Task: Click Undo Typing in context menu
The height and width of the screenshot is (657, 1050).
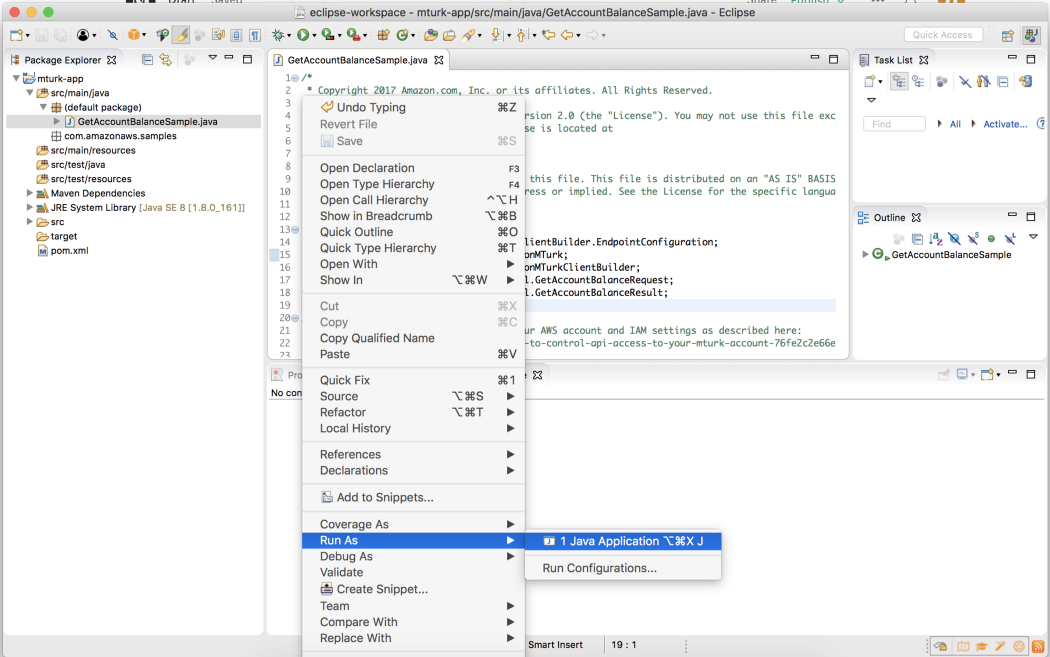Action: pos(413,107)
